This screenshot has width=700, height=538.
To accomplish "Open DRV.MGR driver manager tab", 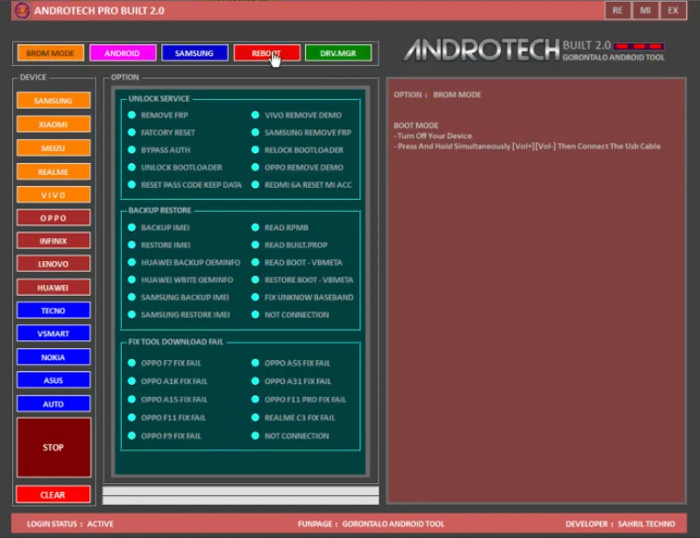I will point(338,53).
